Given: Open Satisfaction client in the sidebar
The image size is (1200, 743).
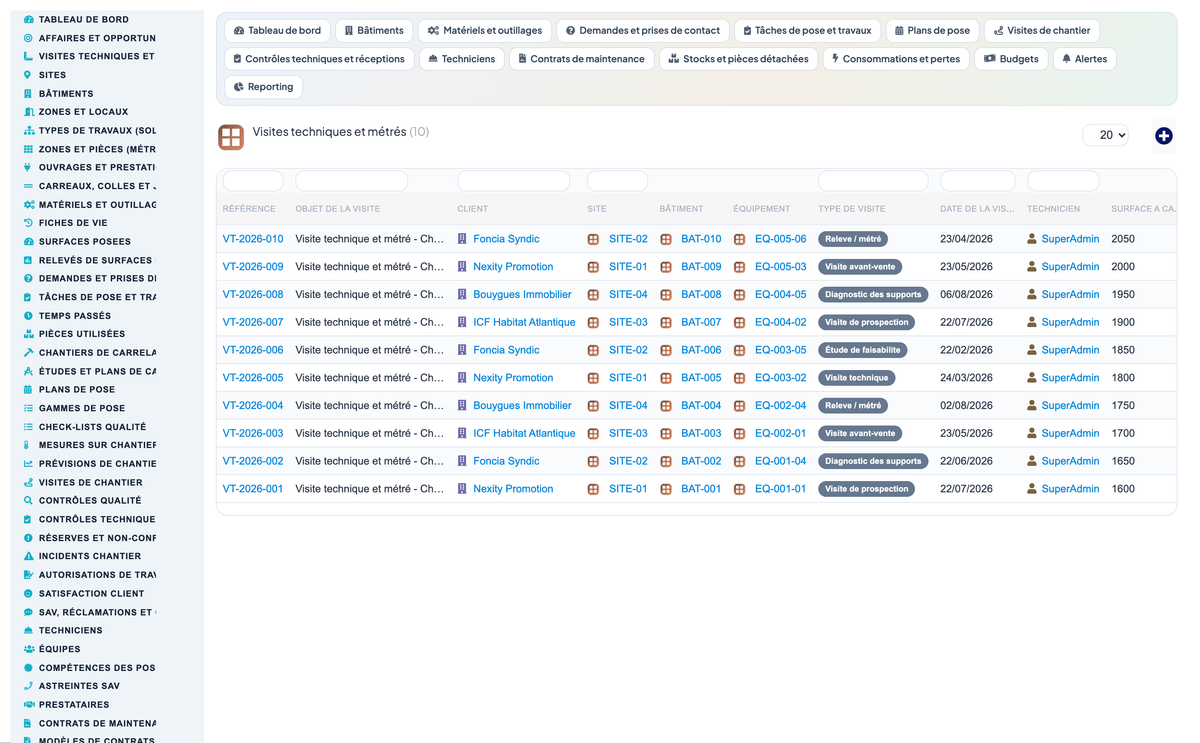Looking at the screenshot, I should point(92,593).
